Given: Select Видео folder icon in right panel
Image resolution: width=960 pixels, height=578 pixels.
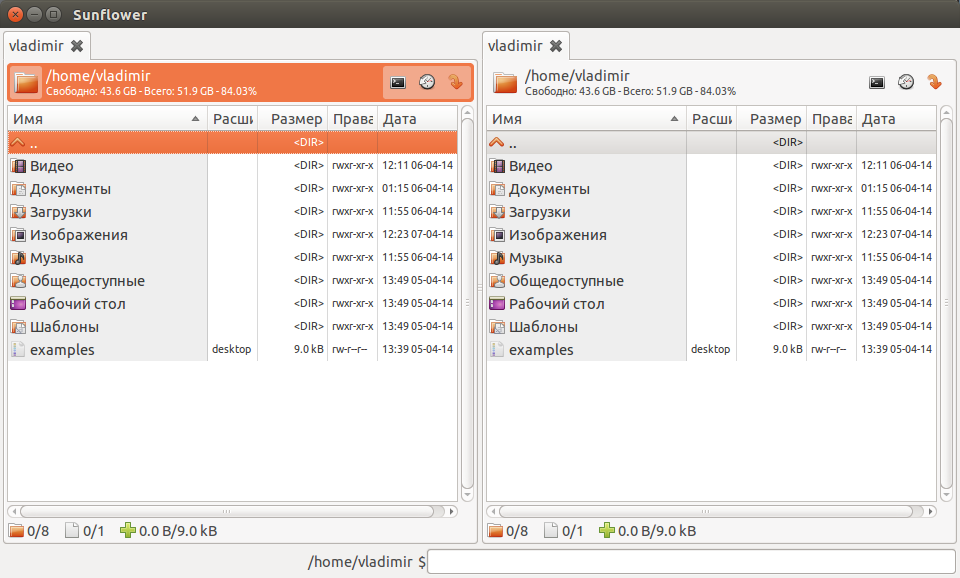Looking at the screenshot, I should [x=498, y=165].
